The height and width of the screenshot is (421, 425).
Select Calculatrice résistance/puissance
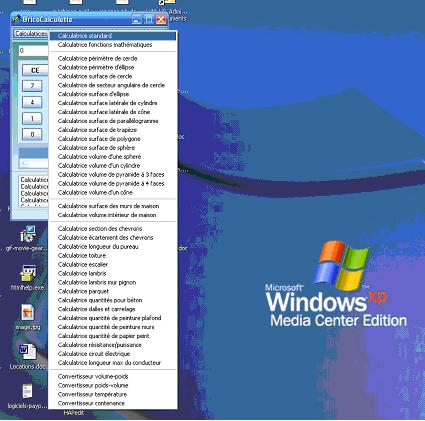(113, 345)
